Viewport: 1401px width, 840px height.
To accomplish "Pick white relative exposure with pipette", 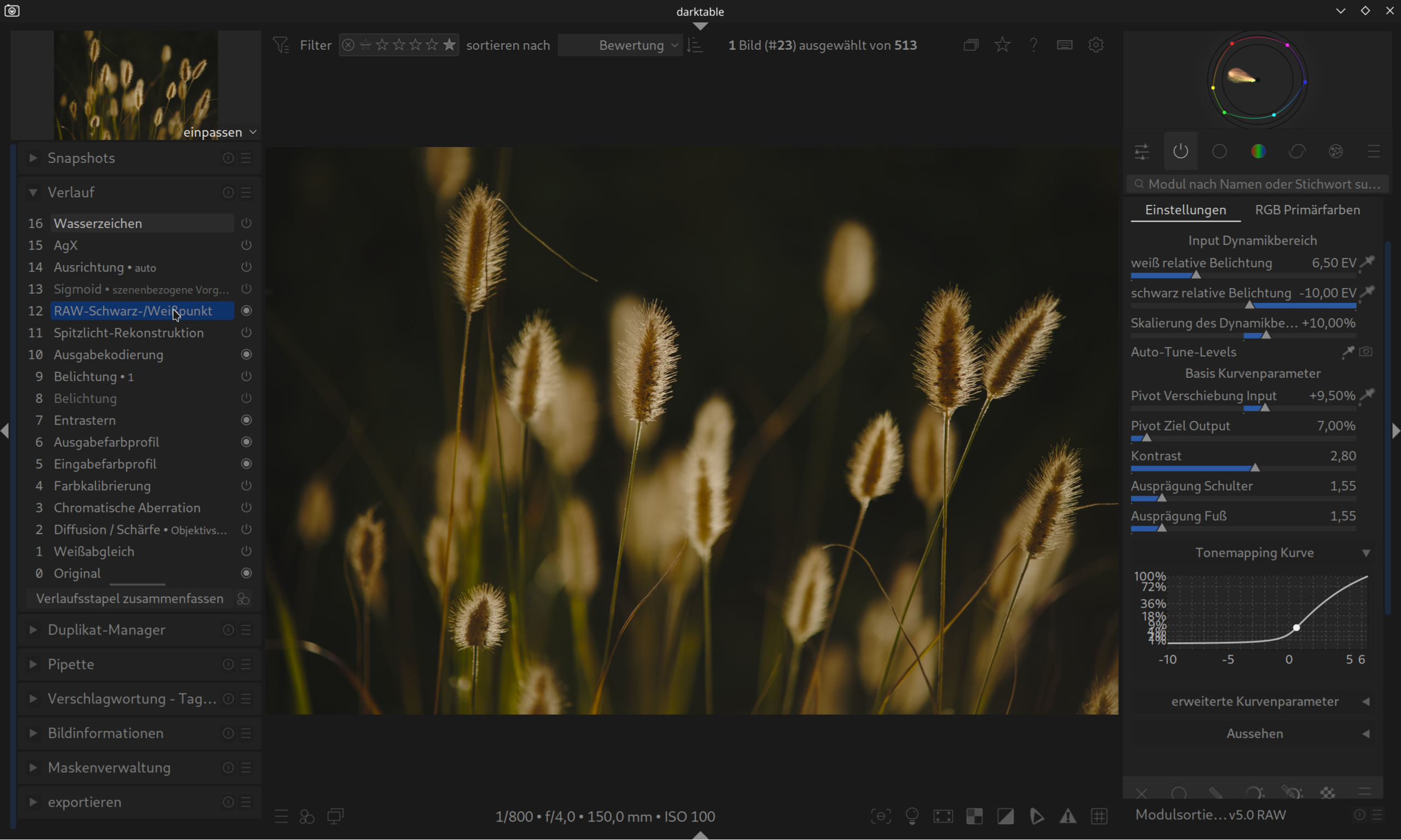I will coord(1368,262).
